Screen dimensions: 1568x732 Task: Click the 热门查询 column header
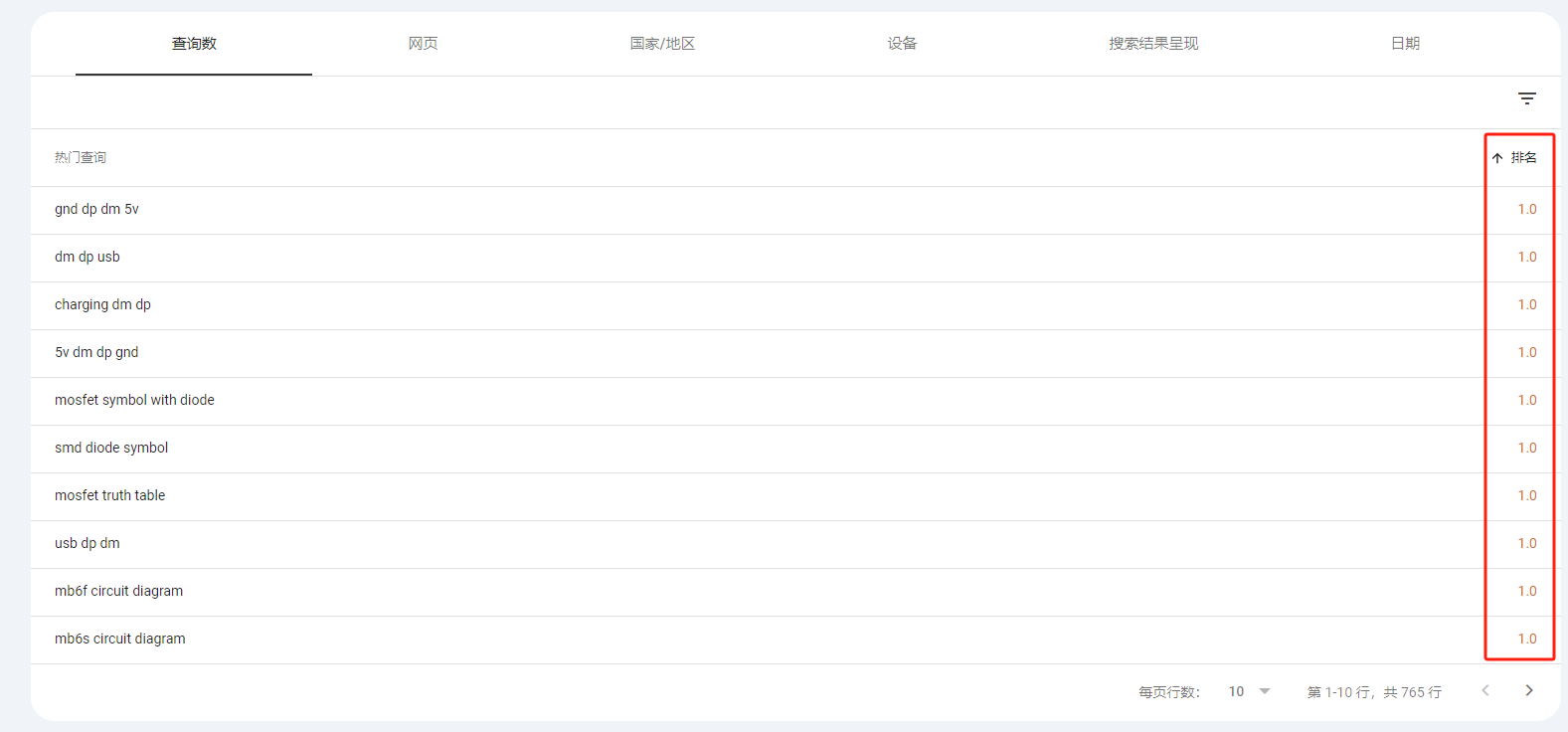(x=81, y=157)
